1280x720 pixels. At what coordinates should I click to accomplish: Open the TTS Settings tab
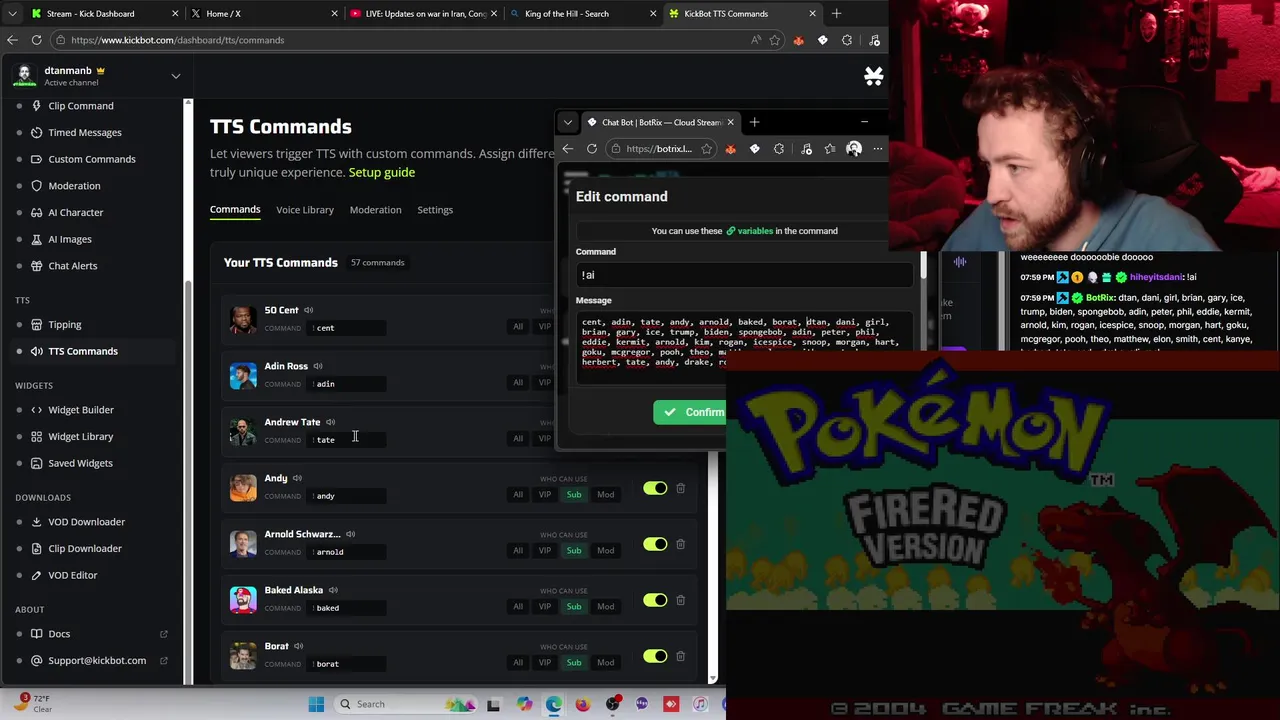click(x=435, y=210)
